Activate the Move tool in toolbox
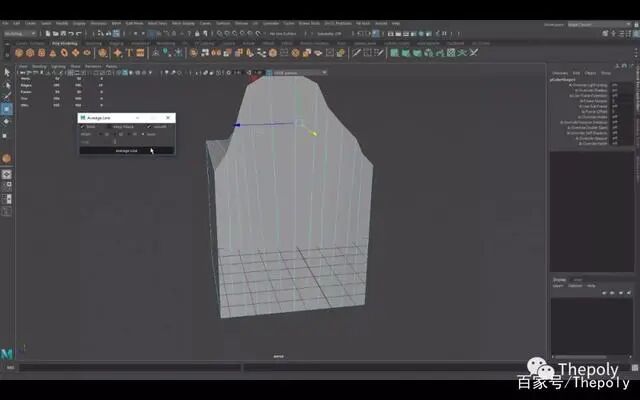 tap(7, 109)
